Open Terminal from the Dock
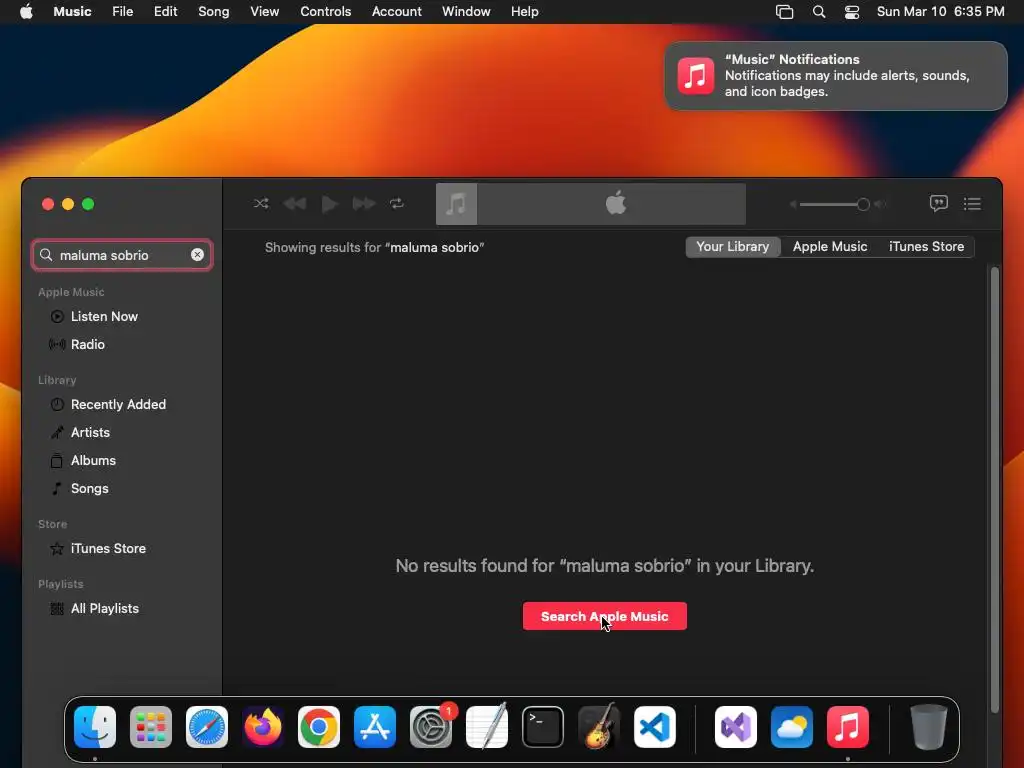The width and height of the screenshot is (1024, 768). click(543, 727)
